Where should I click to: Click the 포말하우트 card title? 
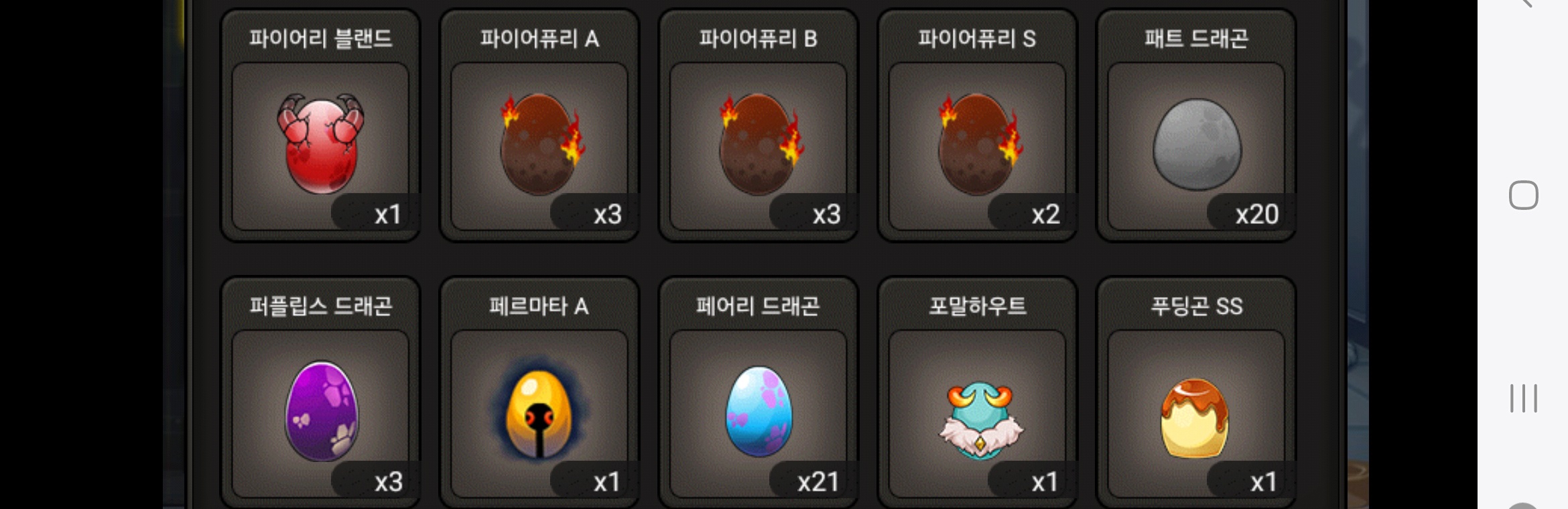978,306
